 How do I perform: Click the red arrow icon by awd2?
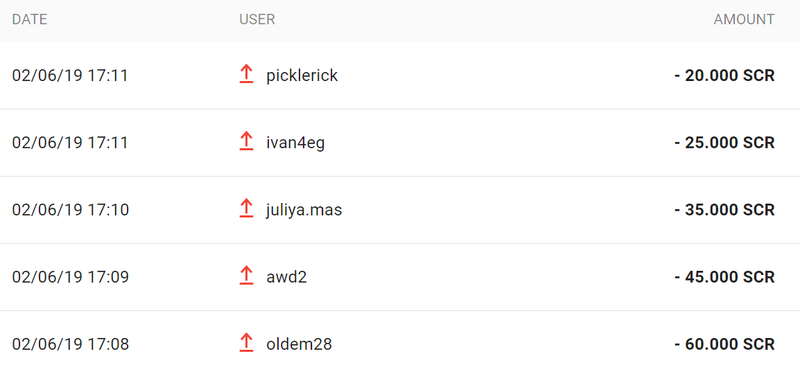[246, 276]
